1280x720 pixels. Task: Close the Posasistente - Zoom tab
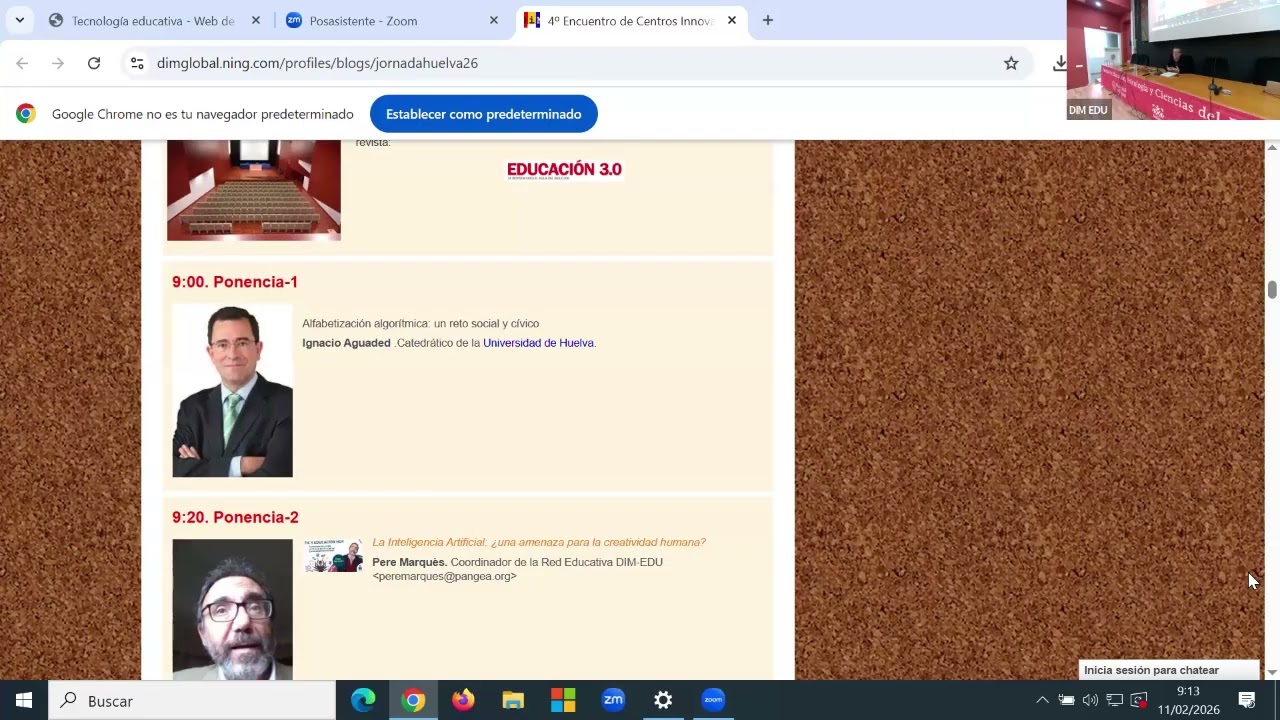[494, 20]
